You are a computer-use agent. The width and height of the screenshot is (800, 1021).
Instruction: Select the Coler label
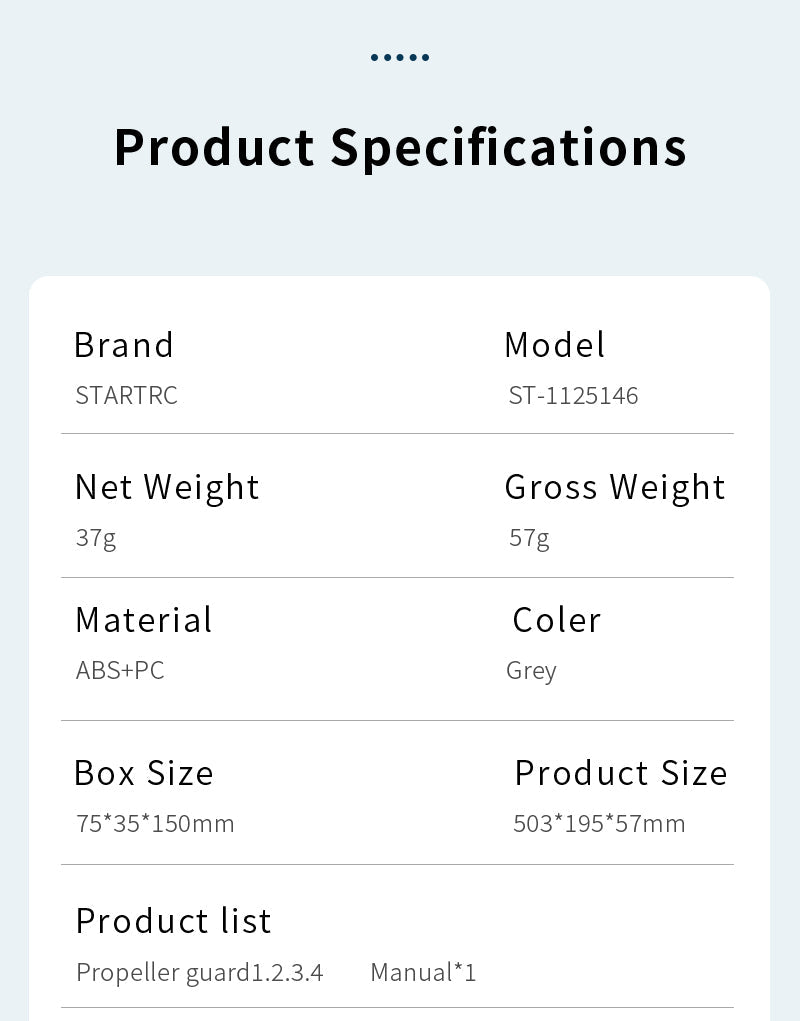pyautogui.click(x=557, y=620)
